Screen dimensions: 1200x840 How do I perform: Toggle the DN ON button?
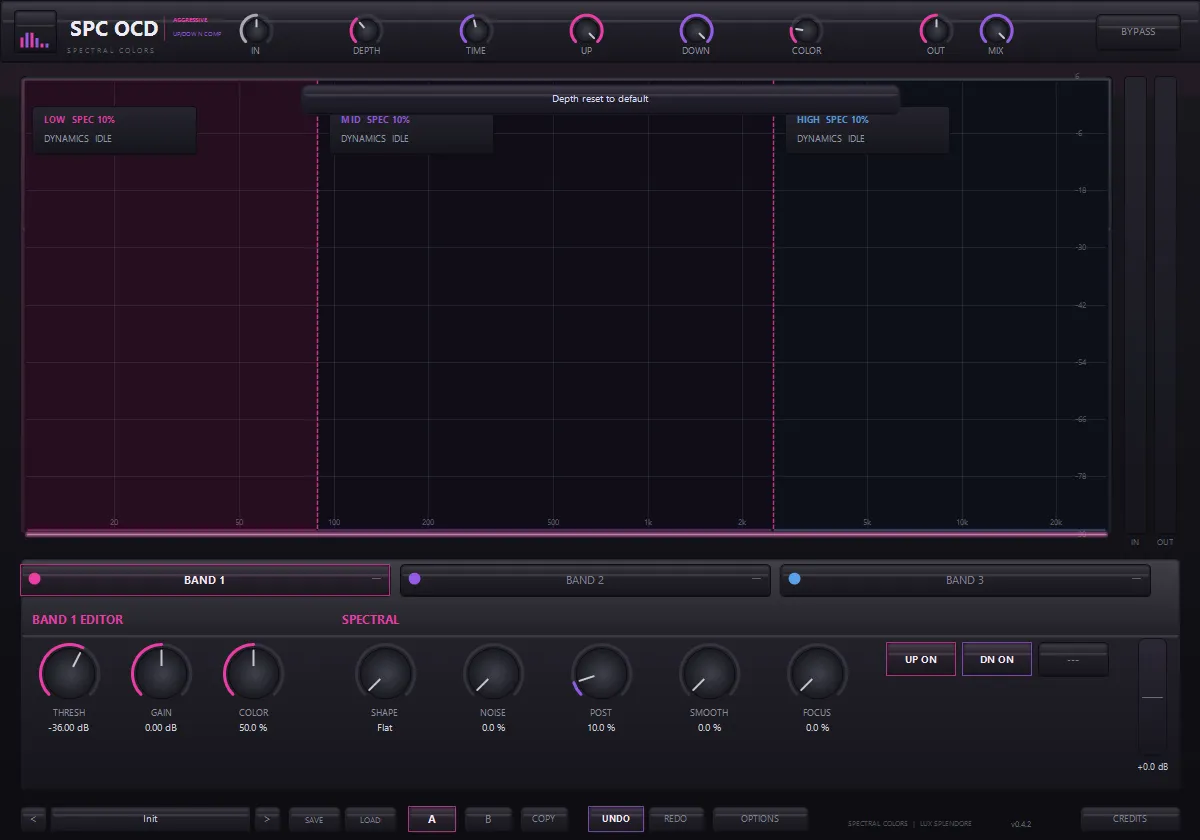pos(997,659)
